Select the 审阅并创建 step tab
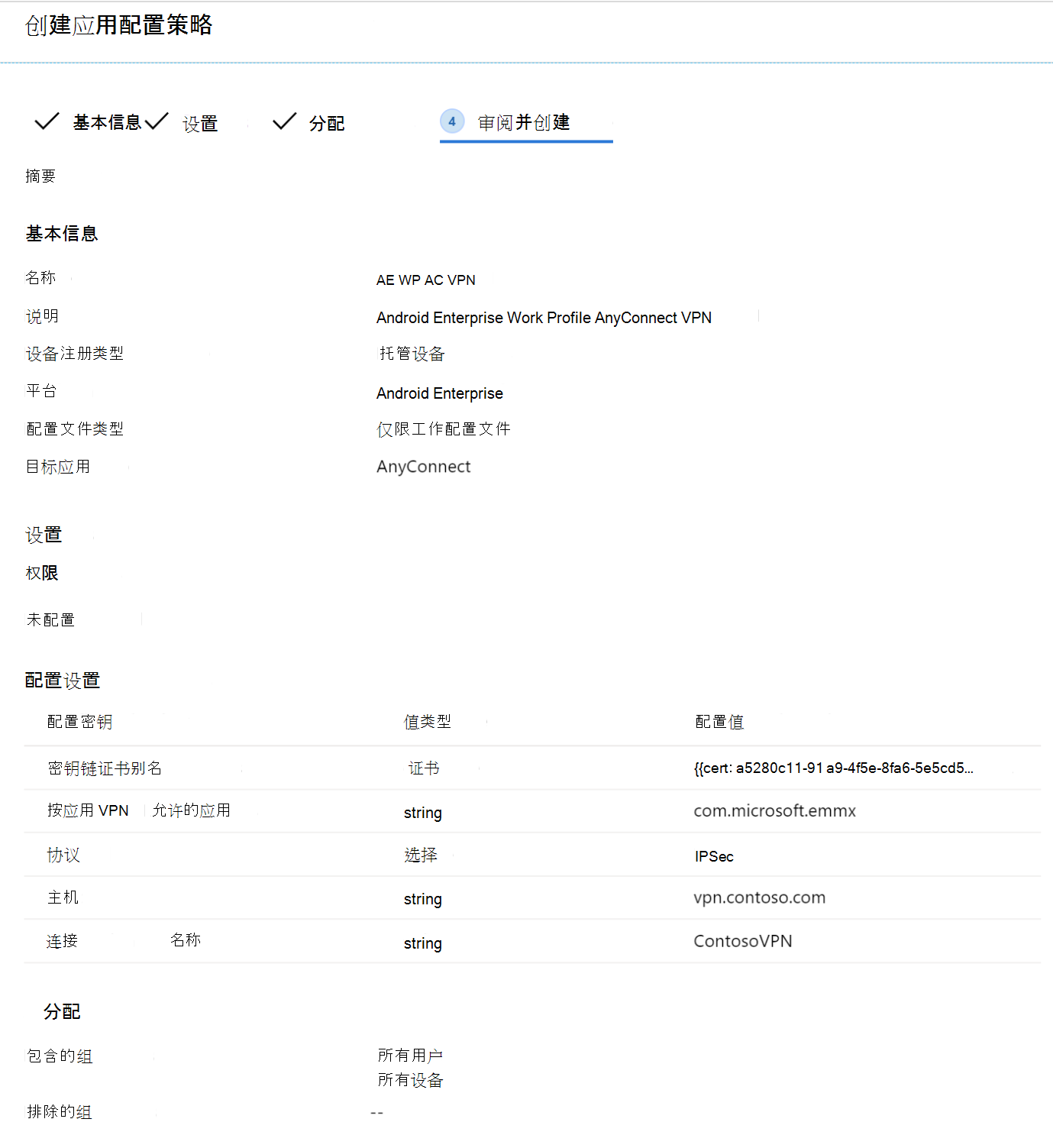Screen dimensions: 1053x1148 [524, 122]
